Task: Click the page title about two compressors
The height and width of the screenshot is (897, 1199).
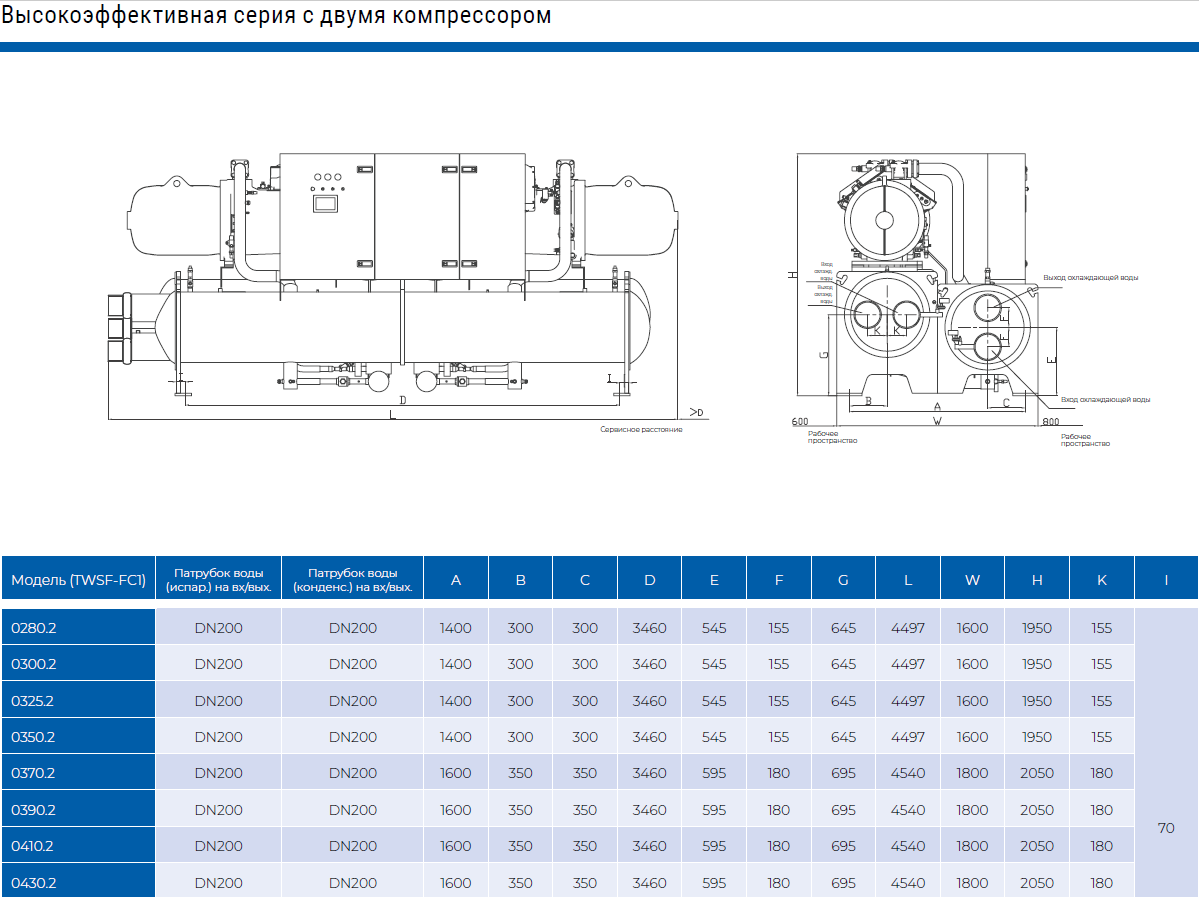Action: click(276, 16)
